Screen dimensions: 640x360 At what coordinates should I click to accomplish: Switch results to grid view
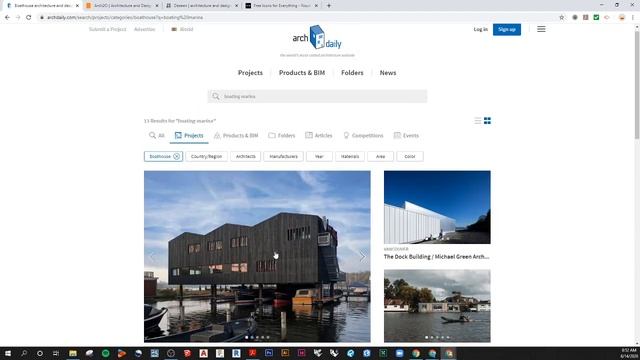coord(487,121)
